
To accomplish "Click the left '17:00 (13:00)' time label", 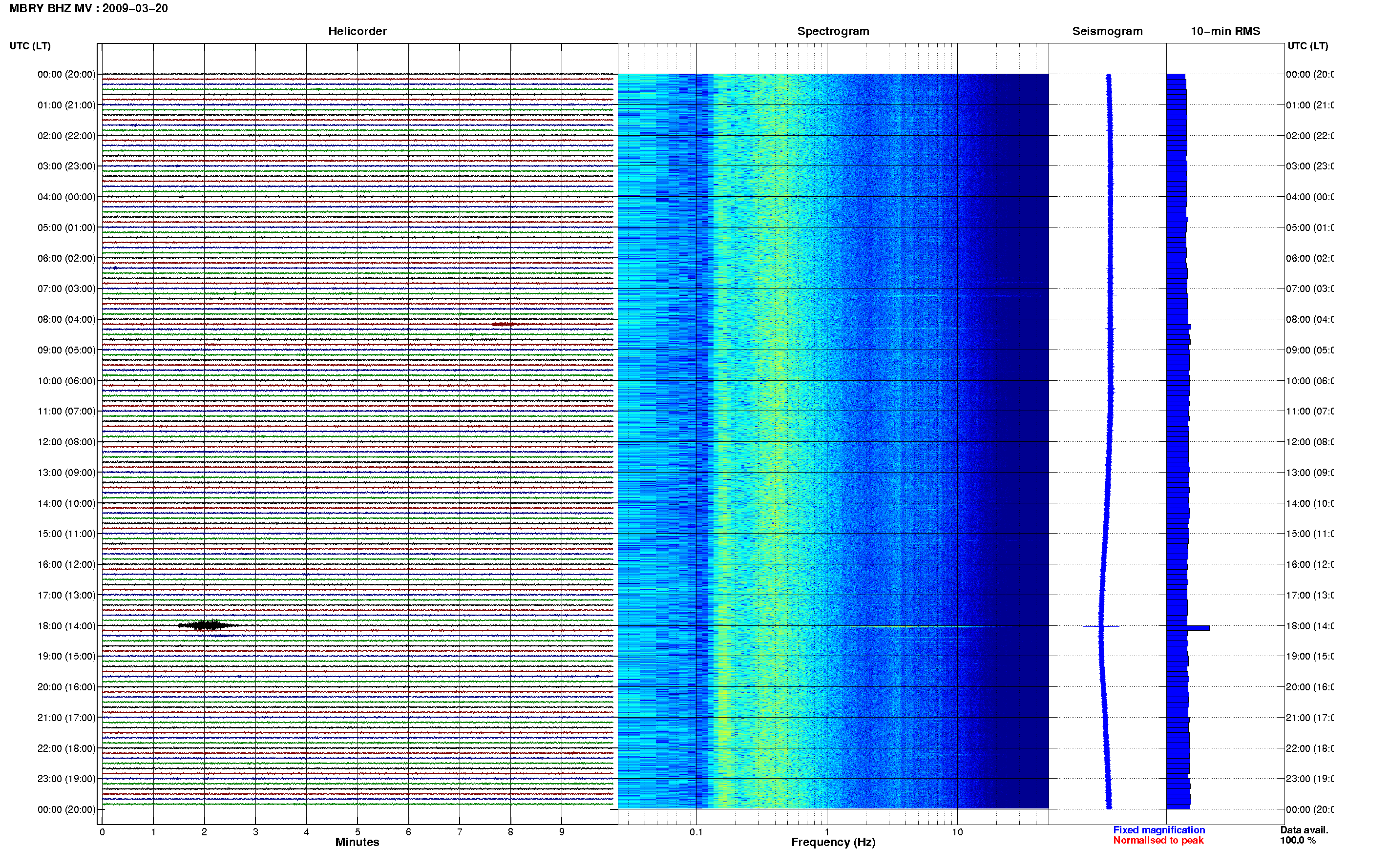I will 66,595.
